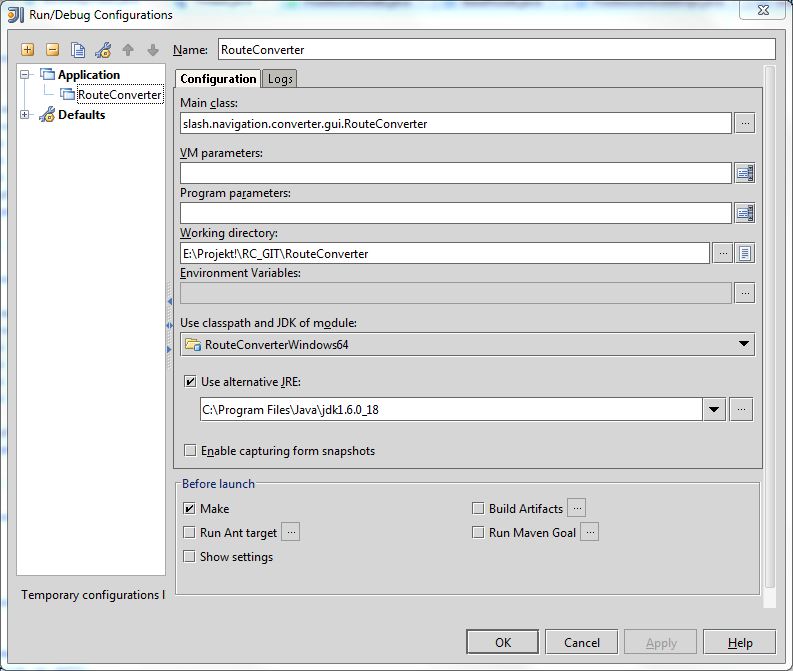Click the working directory macros list icon

[745, 253]
